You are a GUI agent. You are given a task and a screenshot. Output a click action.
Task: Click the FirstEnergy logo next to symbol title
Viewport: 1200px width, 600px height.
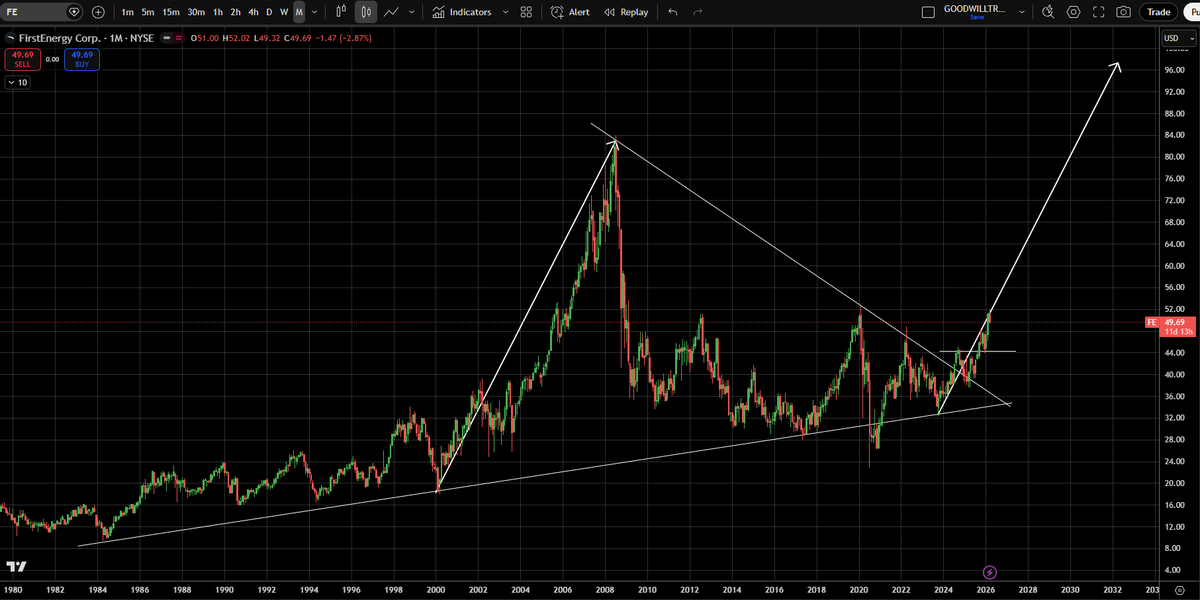(x=10, y=38)
